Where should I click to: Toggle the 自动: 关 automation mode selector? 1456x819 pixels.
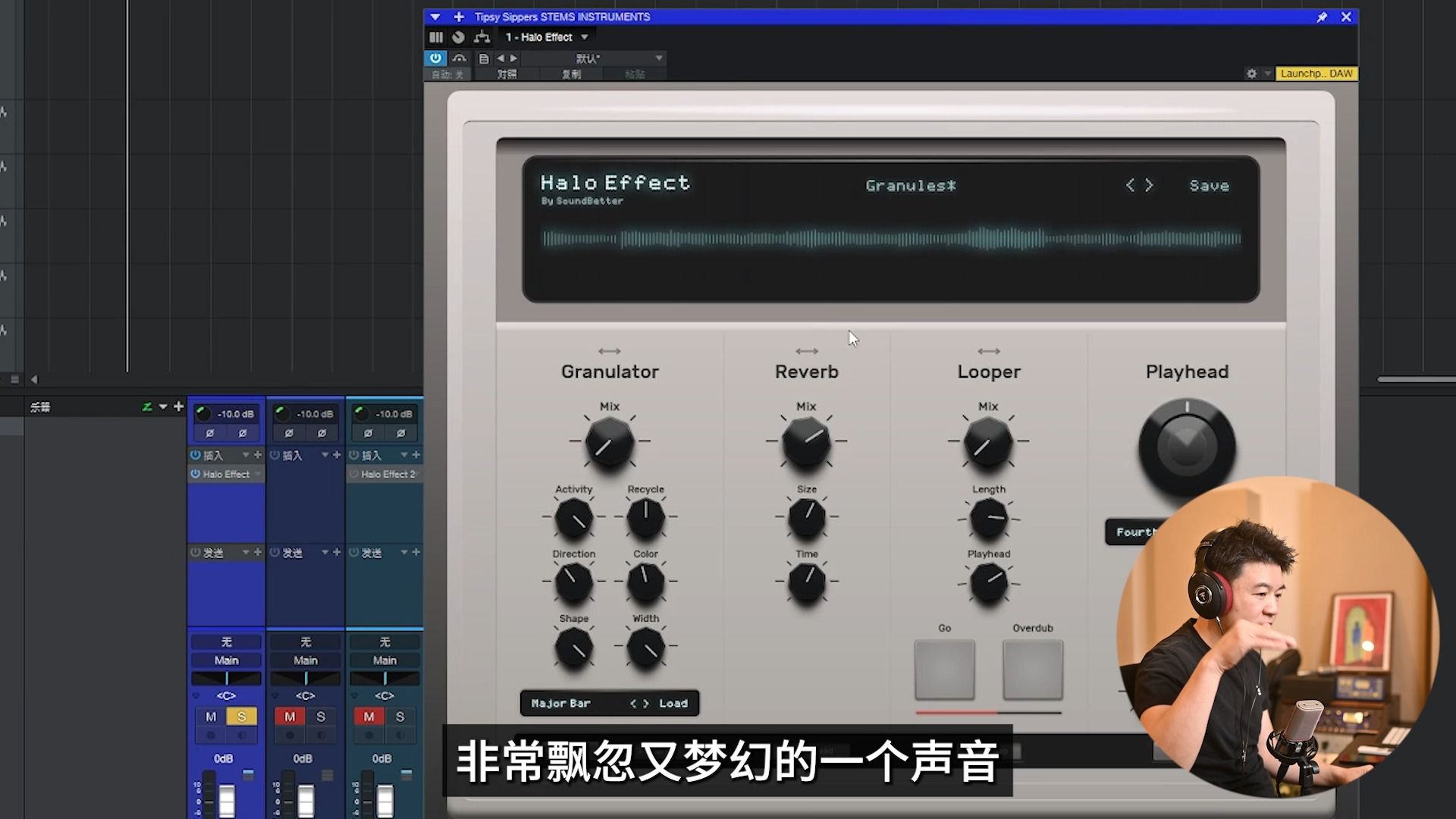click(447, 74)
